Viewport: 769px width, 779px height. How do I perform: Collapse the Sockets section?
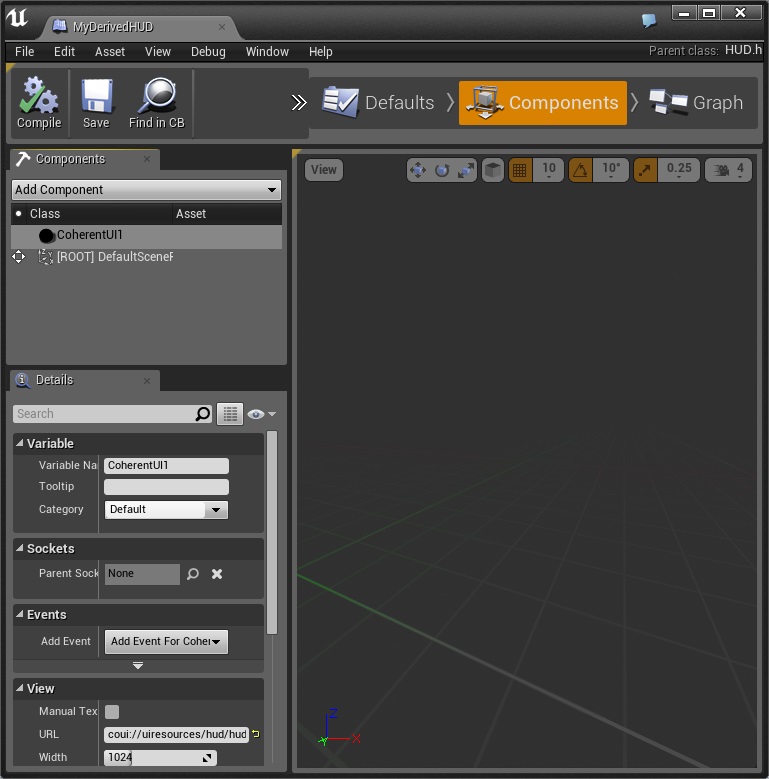pyautogui.click(x=19, y=548)
